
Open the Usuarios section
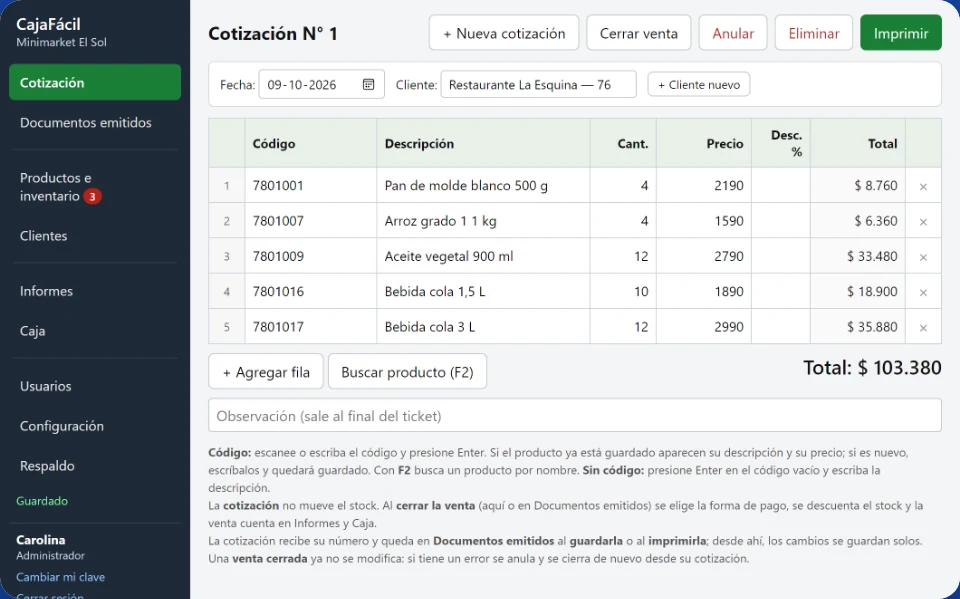(95, 386)
